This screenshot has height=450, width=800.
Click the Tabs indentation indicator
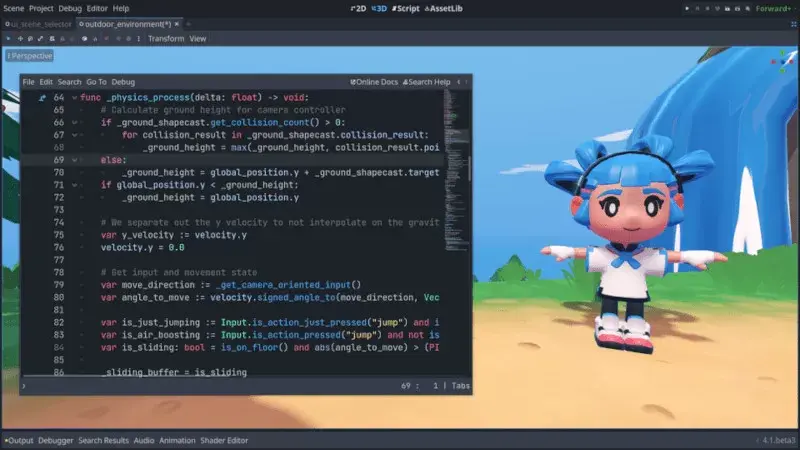(461, 386)
